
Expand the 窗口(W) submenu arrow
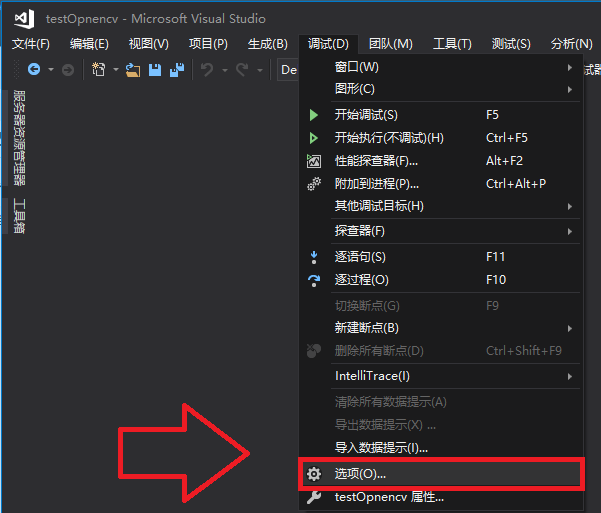click(x=570, y=67)
